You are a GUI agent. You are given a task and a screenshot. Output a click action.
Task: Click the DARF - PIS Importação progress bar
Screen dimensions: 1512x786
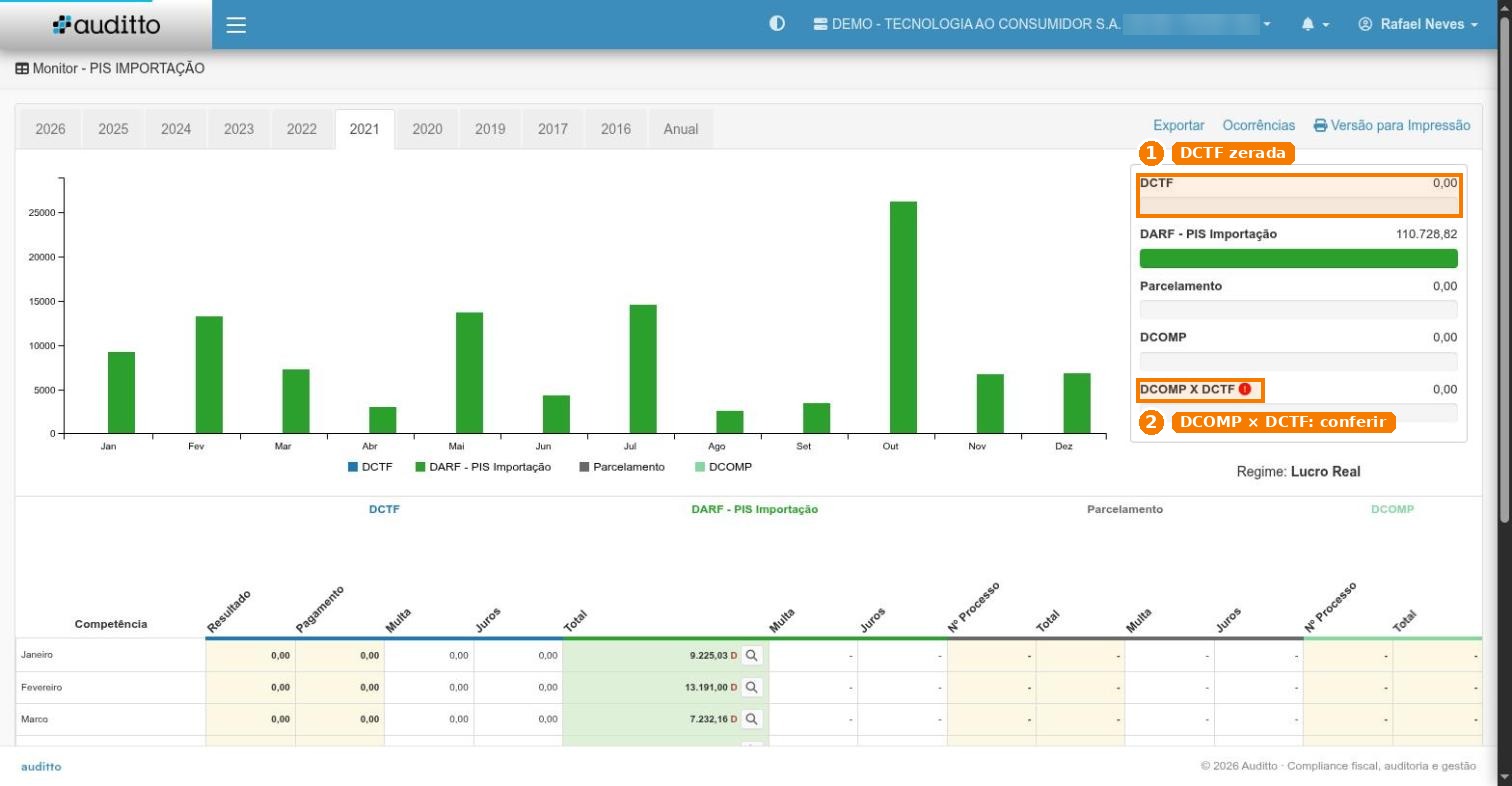point(1299,258)
